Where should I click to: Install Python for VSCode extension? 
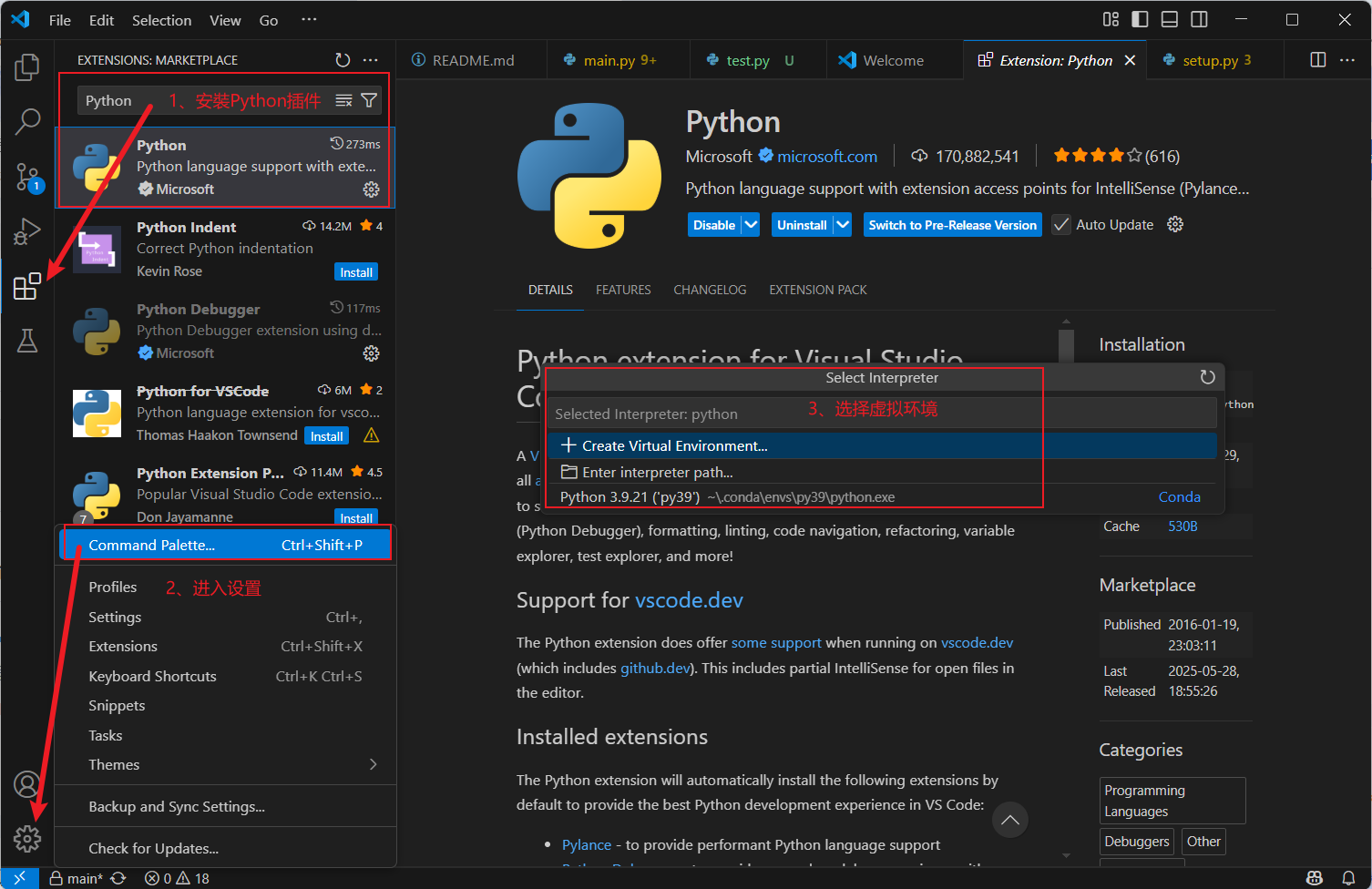click(x=326, y=436)
